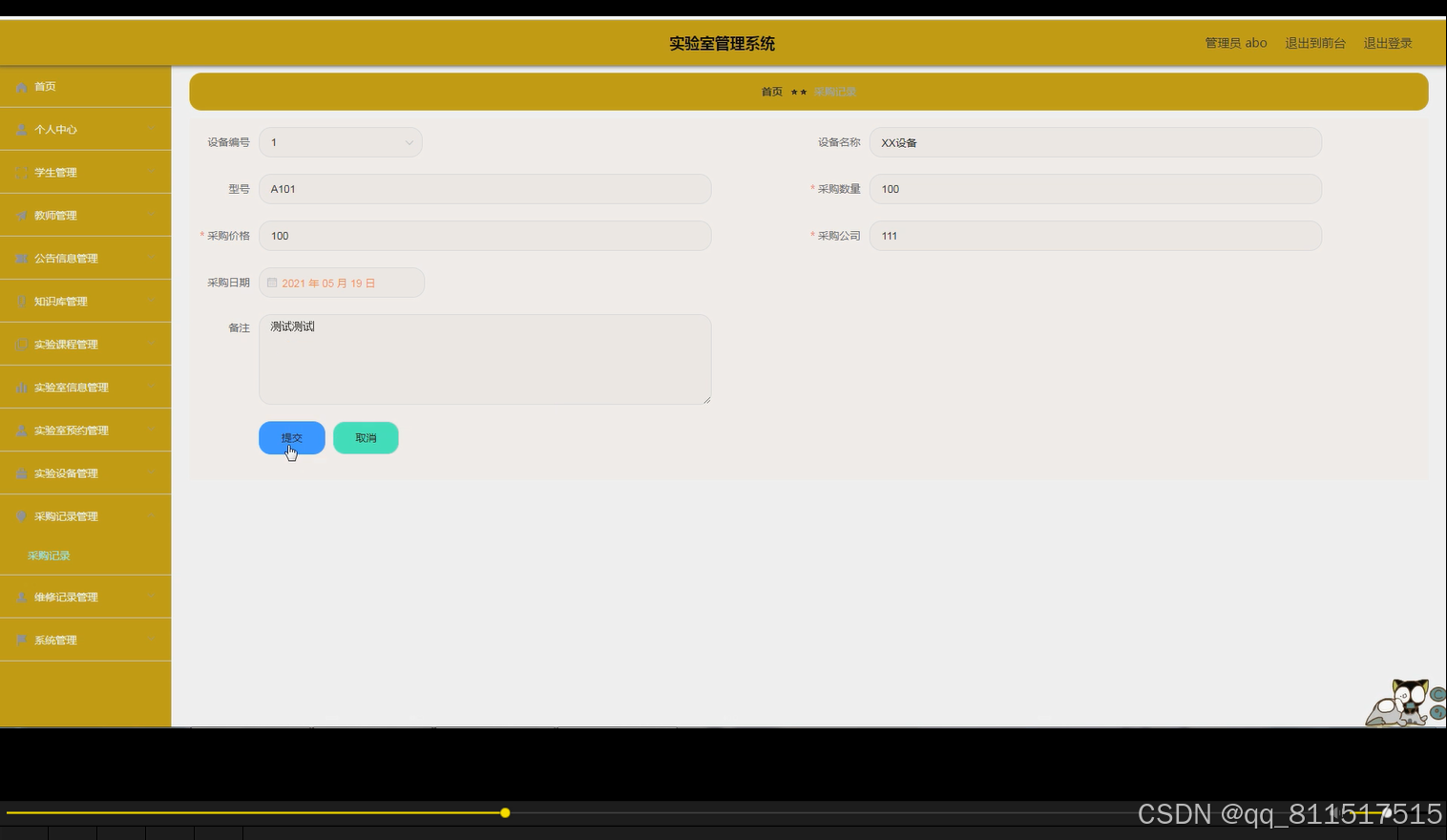Screen dimensions: 1447x840
Task: Open the 实验设备管理 menu
Action: [86, 473]
